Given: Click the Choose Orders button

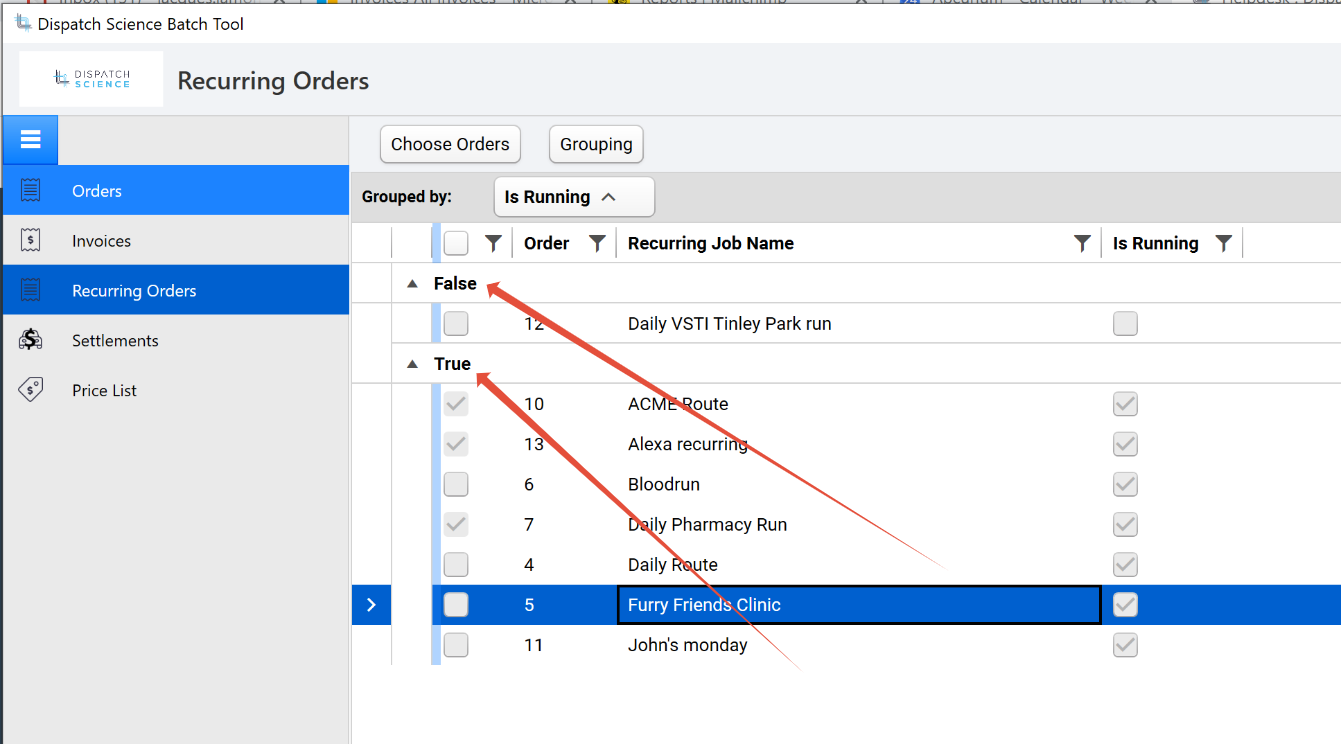Looking at the screenshot, I should click(450, 144).
